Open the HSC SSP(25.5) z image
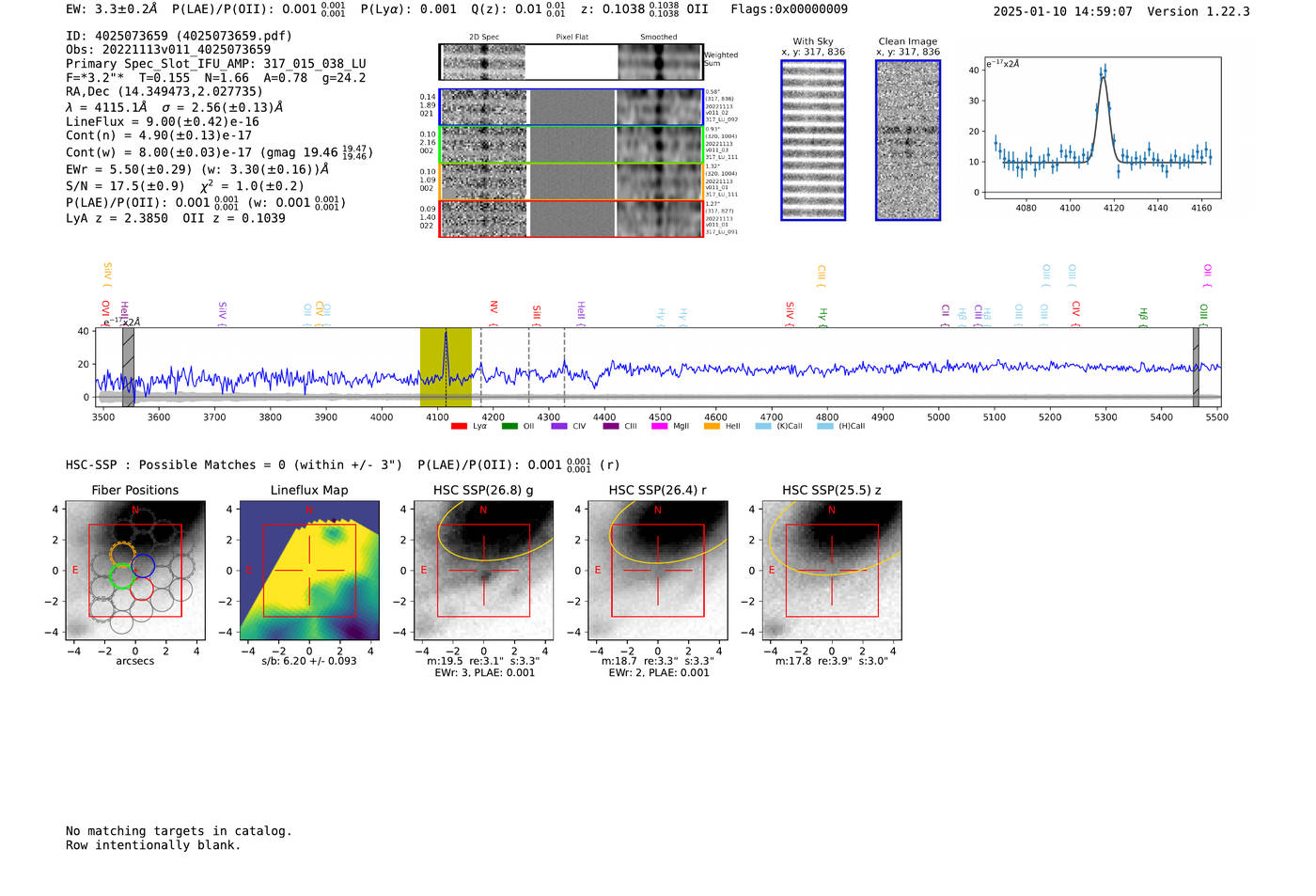Image resolution: width=1316 pixels, height=896 pixels. coord(832,571)
